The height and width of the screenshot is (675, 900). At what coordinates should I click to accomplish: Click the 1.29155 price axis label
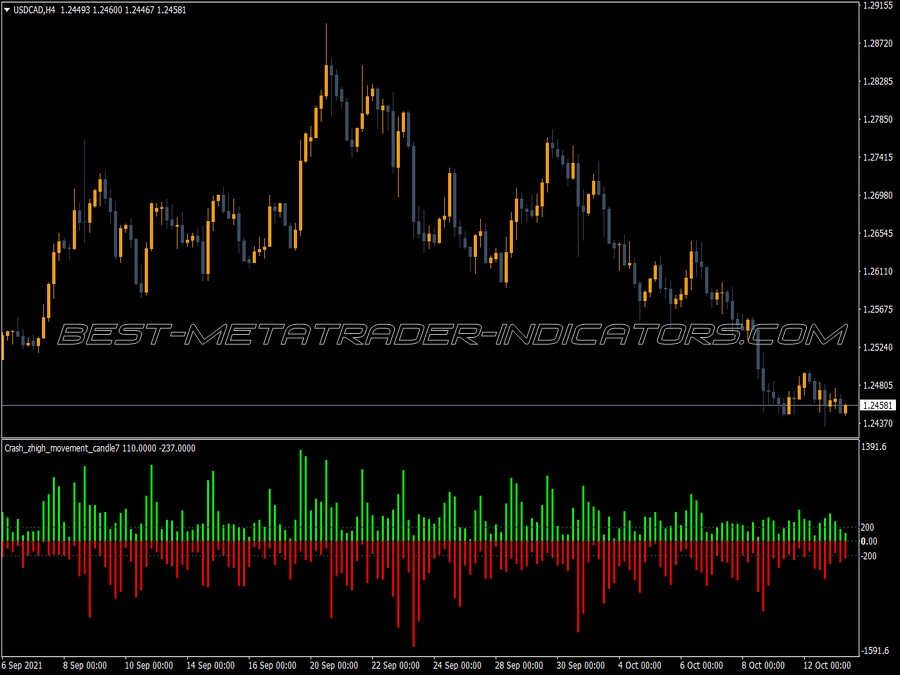click(878, 5)
